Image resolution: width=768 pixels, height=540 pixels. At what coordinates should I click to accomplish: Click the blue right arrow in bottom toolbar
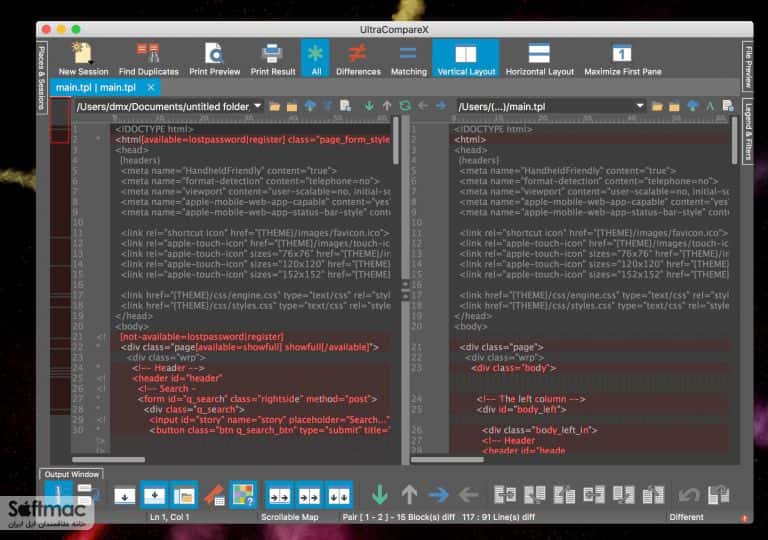438,494
